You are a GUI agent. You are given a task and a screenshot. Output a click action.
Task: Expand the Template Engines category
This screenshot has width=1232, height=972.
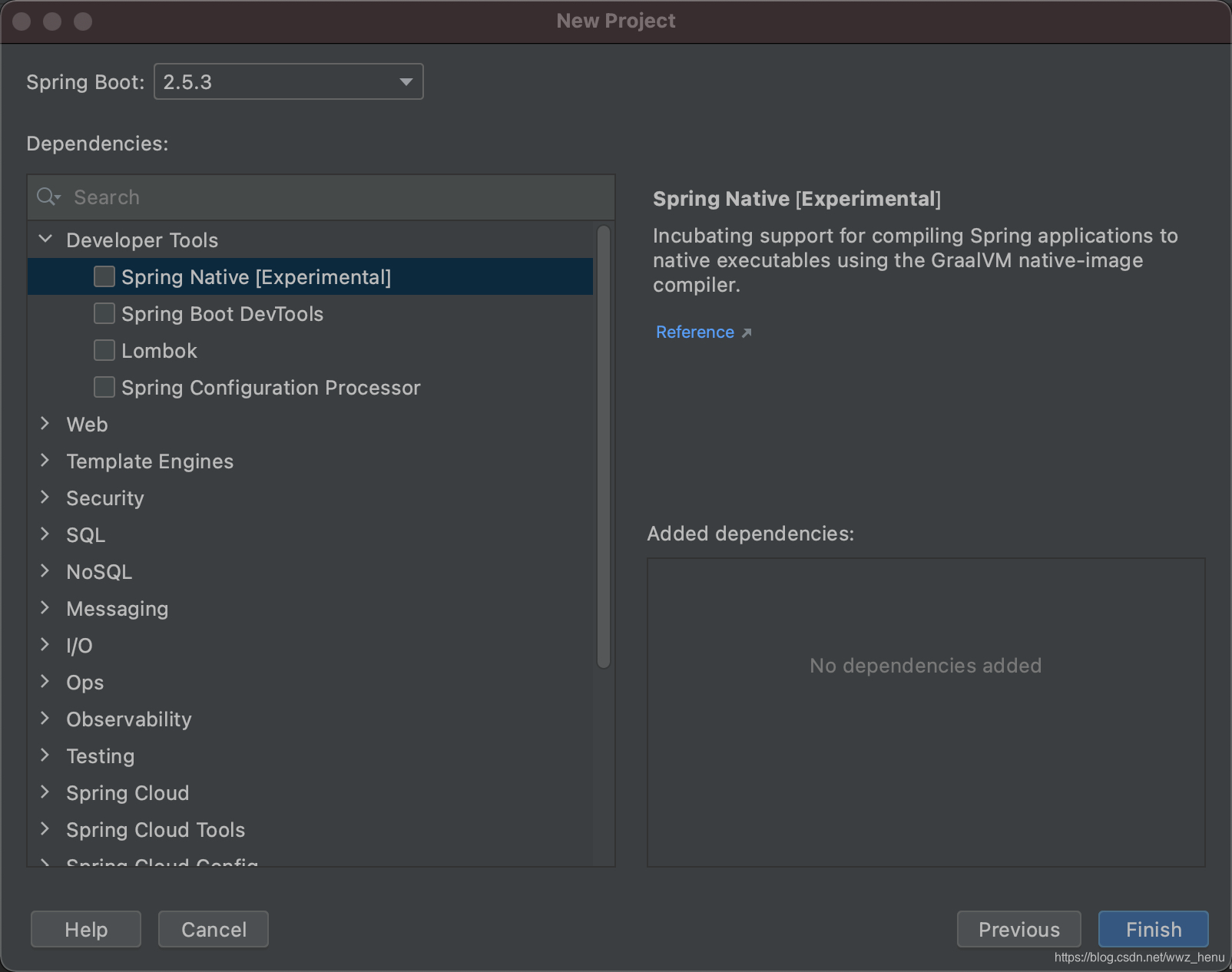point(45,461)
